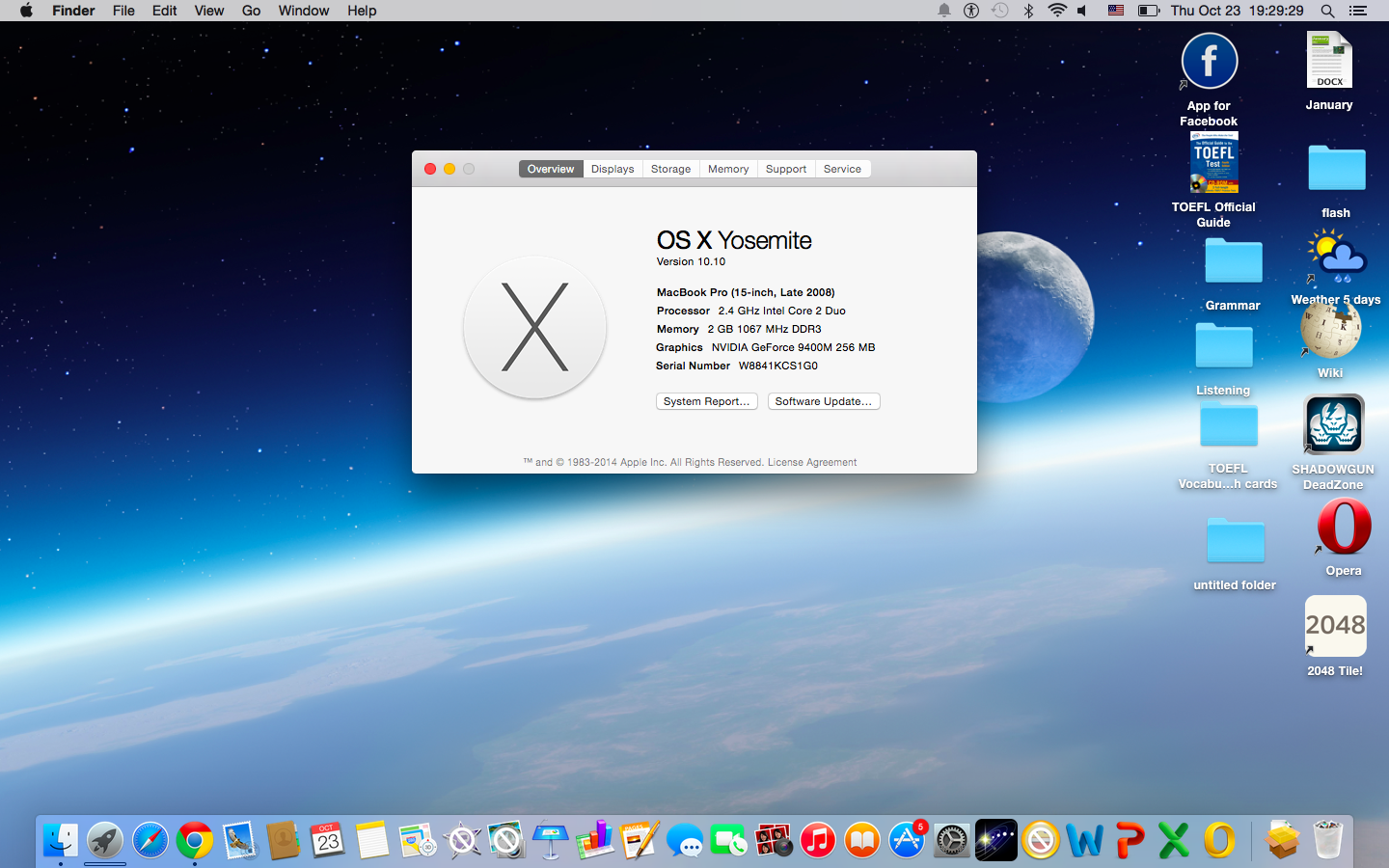Viewport: 1389px width, 868px height.
Task: Open System Preferences gear in Dock
Action: click(x=951, y=841)
